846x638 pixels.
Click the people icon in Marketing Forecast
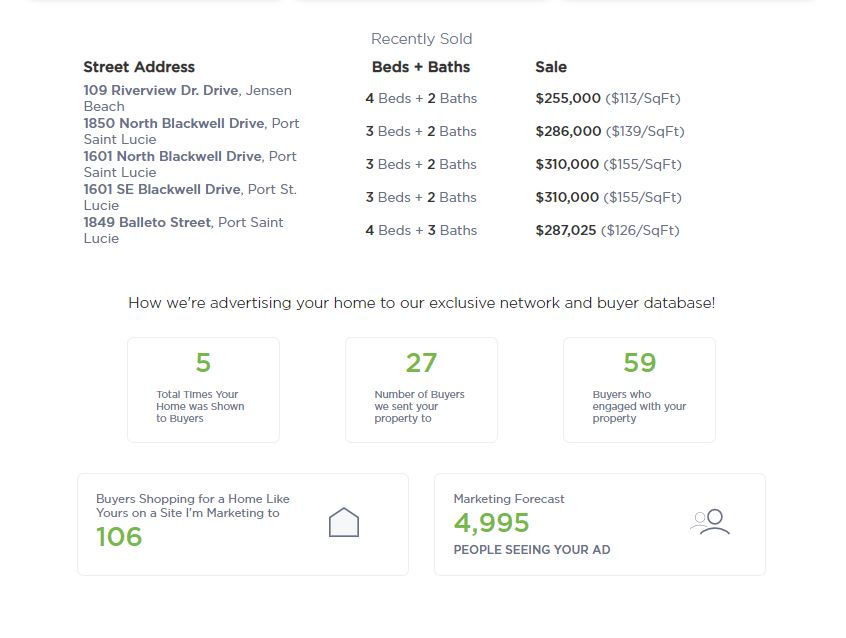click(x=709, y=522)
